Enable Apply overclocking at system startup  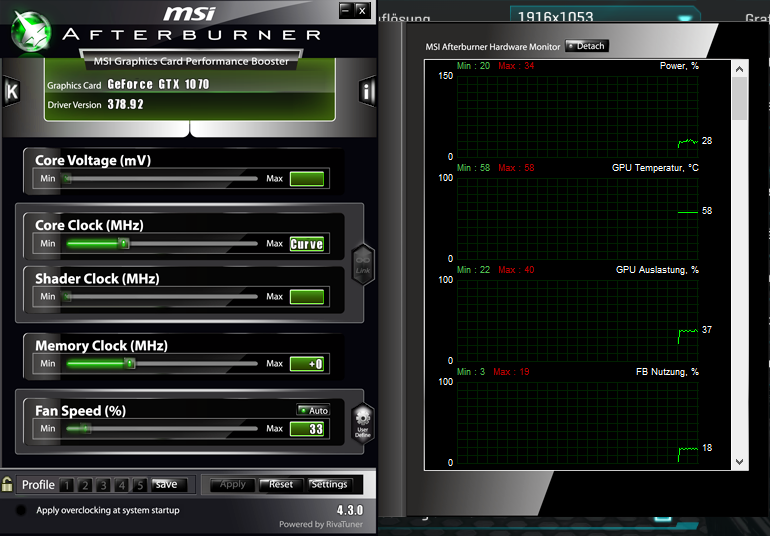point(21,510)
